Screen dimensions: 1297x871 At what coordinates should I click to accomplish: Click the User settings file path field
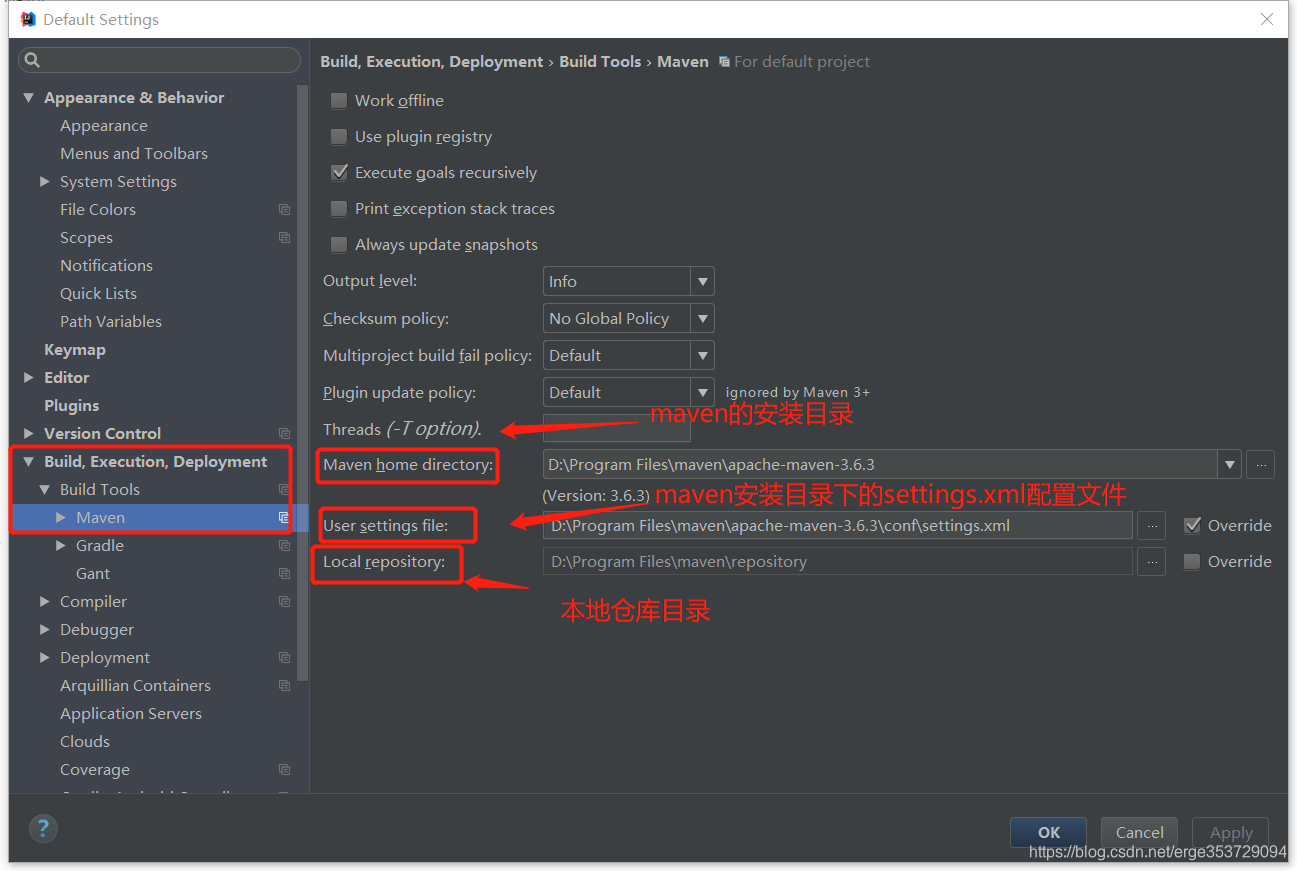pos(838,525)
